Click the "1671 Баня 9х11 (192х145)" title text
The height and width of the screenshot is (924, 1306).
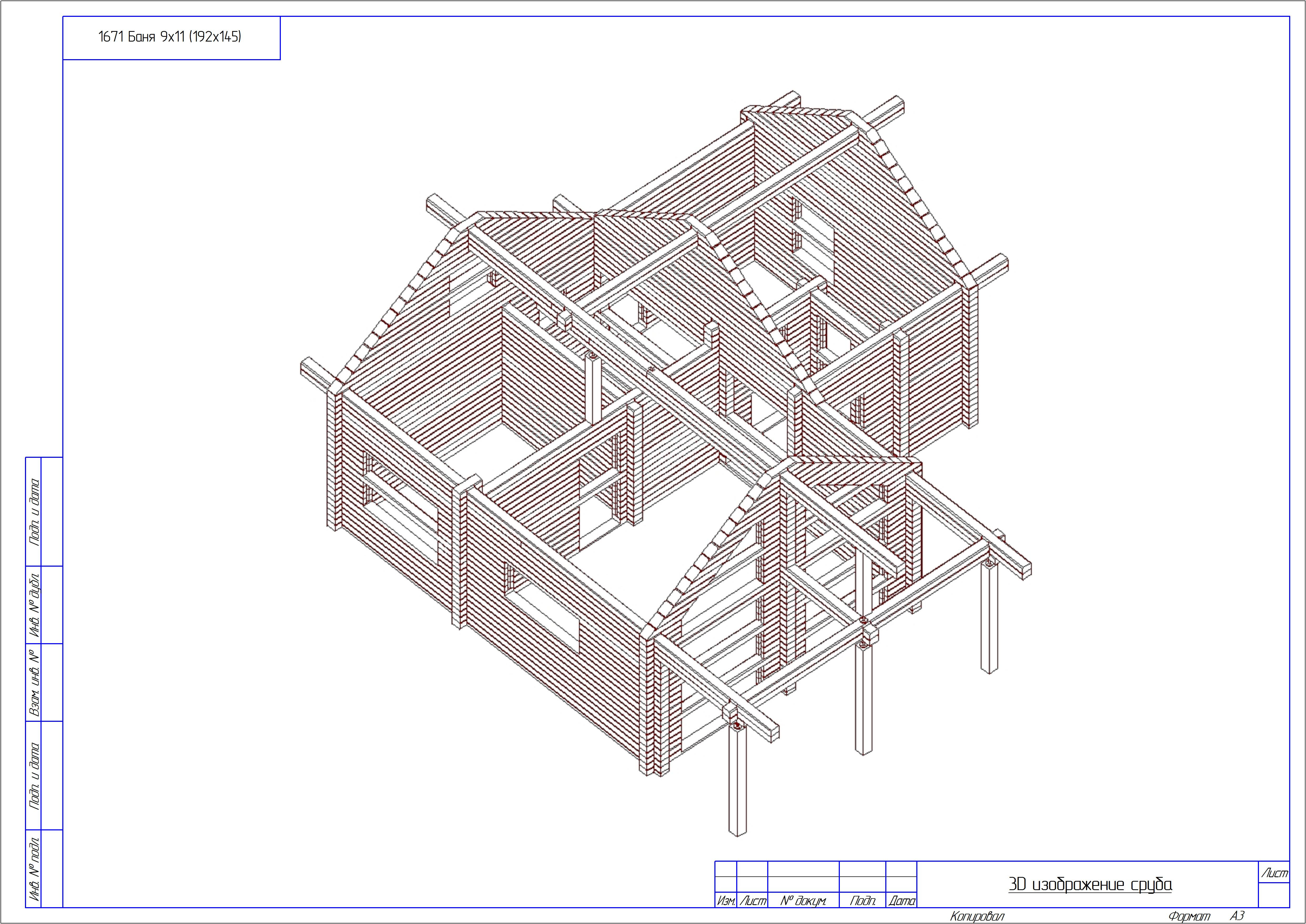pyautogui.click(x=170, y=38)
